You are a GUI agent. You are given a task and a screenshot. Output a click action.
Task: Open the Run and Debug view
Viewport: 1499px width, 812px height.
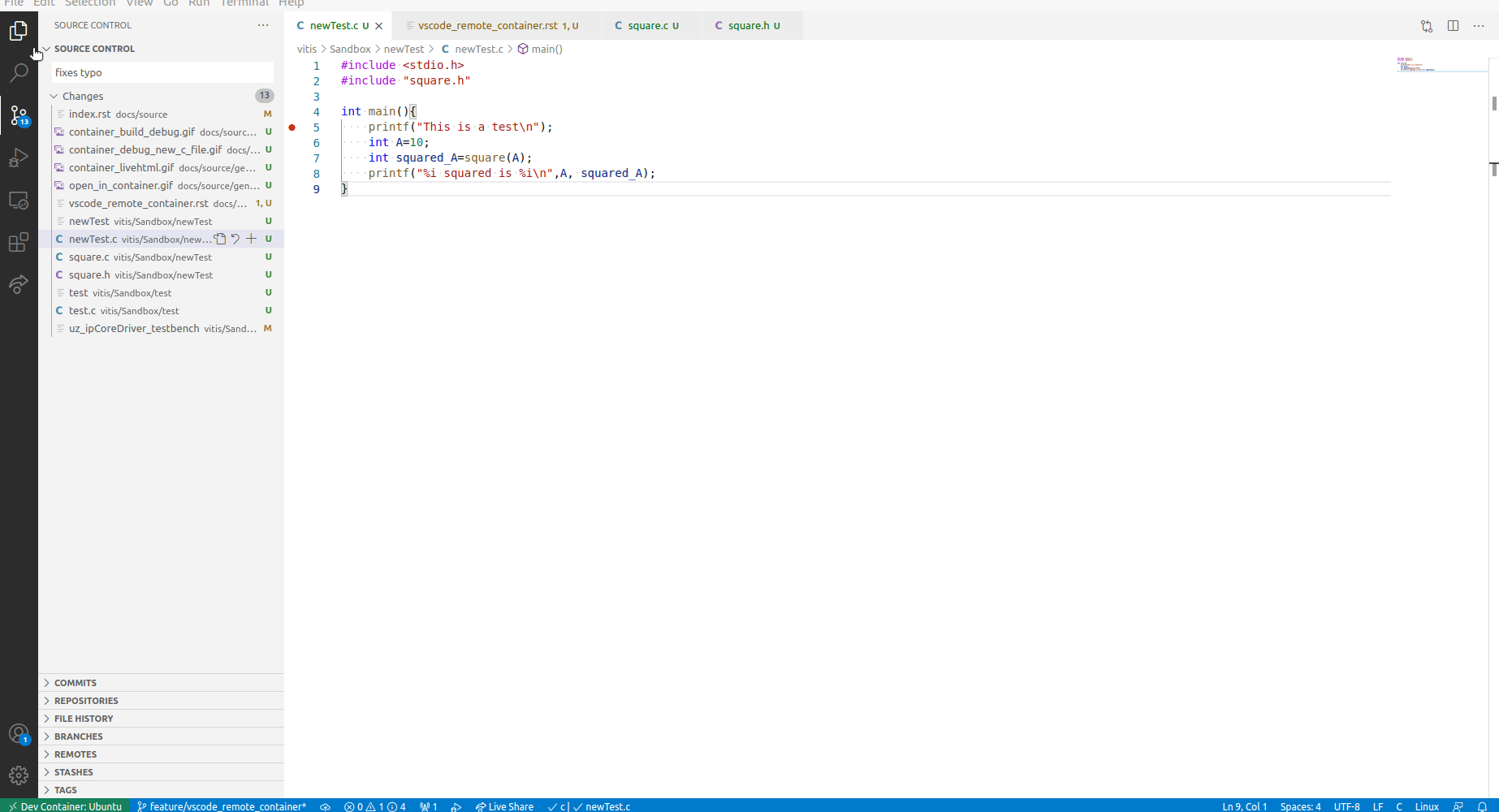[x=19, y=158]
